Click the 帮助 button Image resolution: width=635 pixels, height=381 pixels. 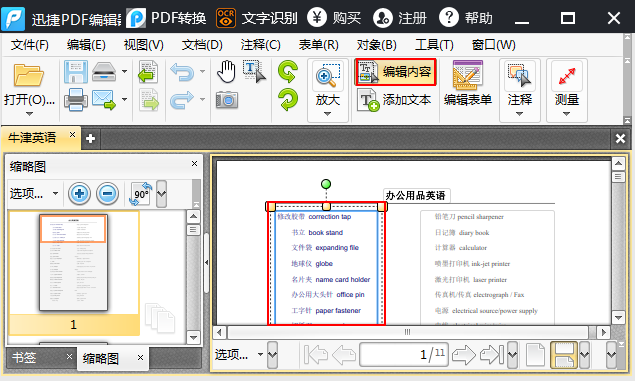(466, 18)
